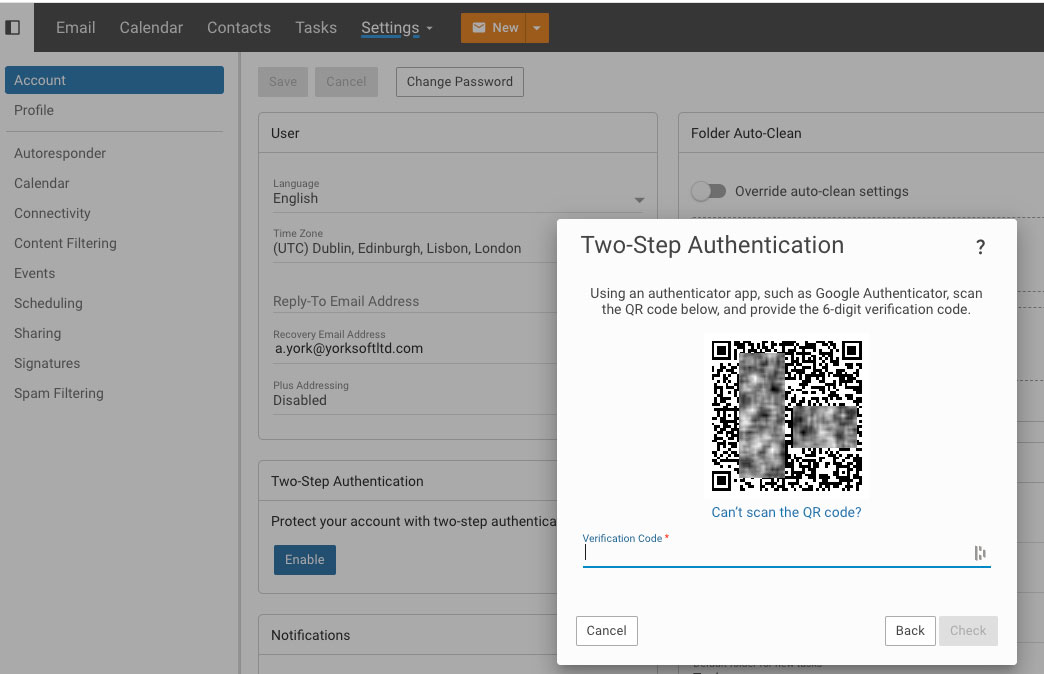Open Sharing settings
The height and width of the screenshot is (674, 1044).
(37, 333)
